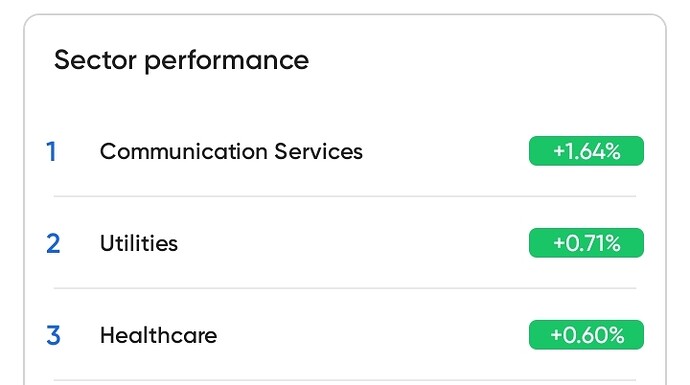Click divider line below Utilities row
The image size is (690, 385).
tap(345, 288)
